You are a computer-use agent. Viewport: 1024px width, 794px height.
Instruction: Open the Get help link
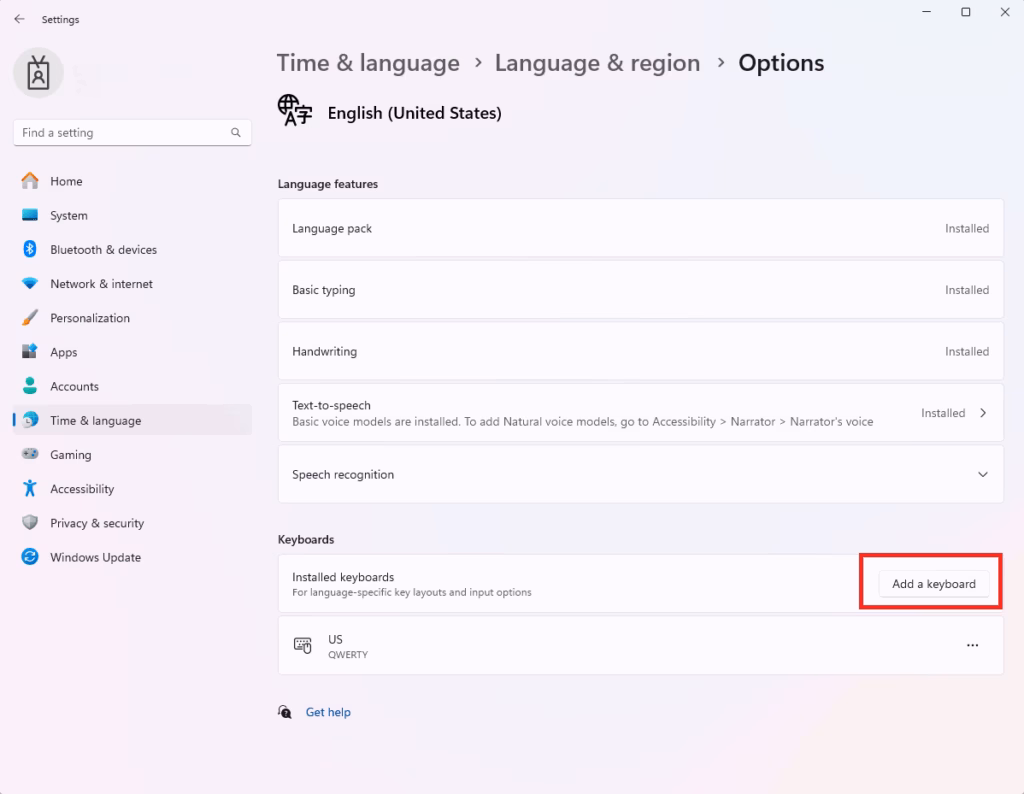pyautogui.click(x=328, y=712)
